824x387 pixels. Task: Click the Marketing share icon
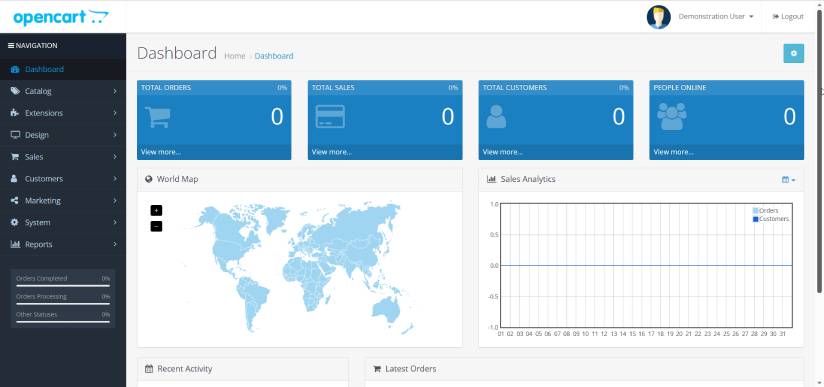15,200
